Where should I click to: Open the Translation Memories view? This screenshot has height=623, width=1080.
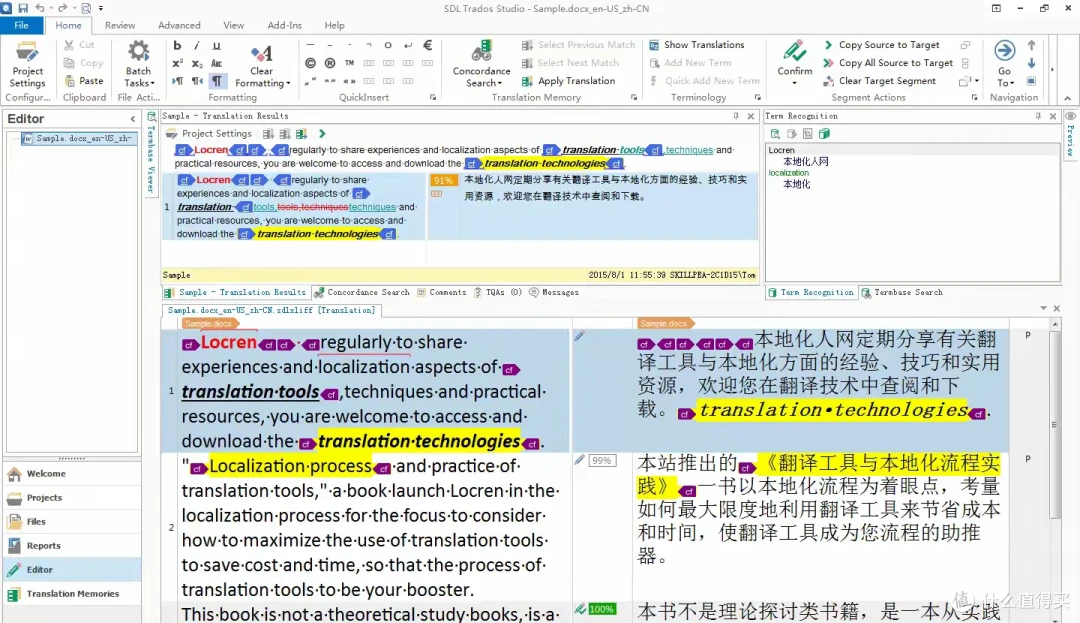pos(72,593)
